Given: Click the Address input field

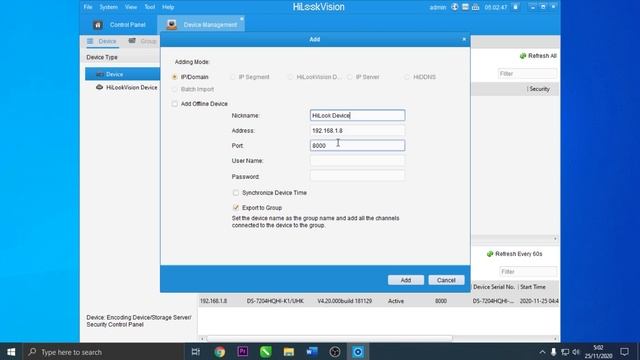Looking at the screenshot, I should (357, 131).
